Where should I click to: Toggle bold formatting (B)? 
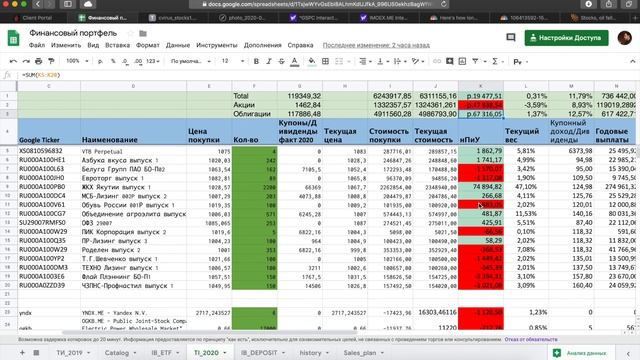[256, 61]
